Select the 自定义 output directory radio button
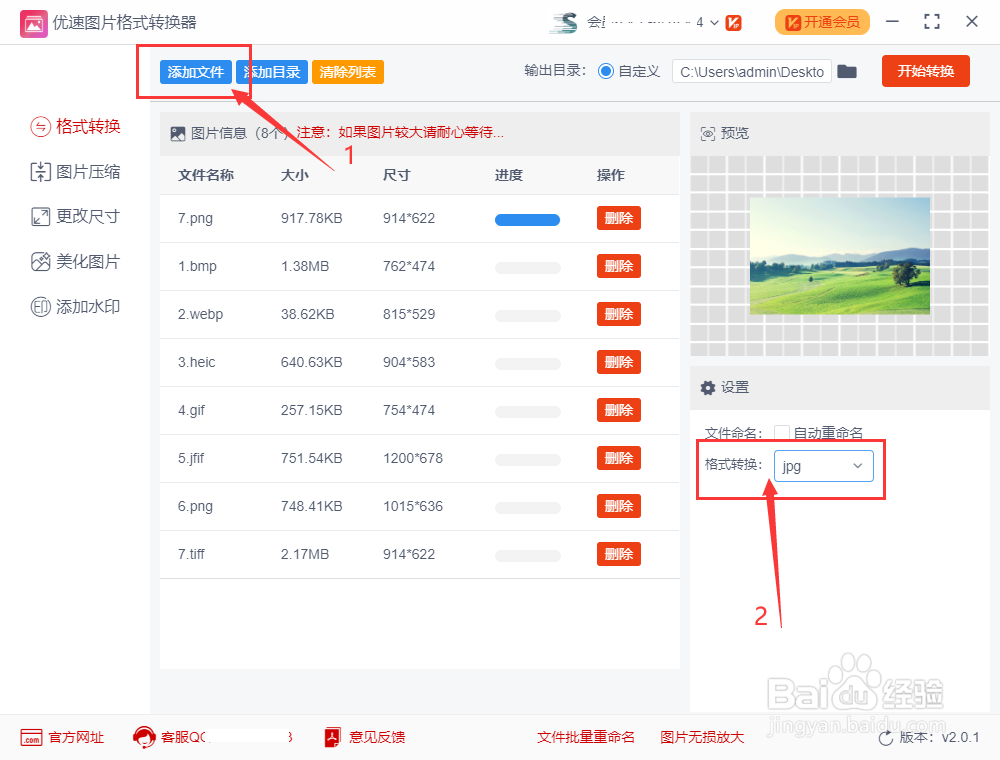 click(x=605, y=71)
